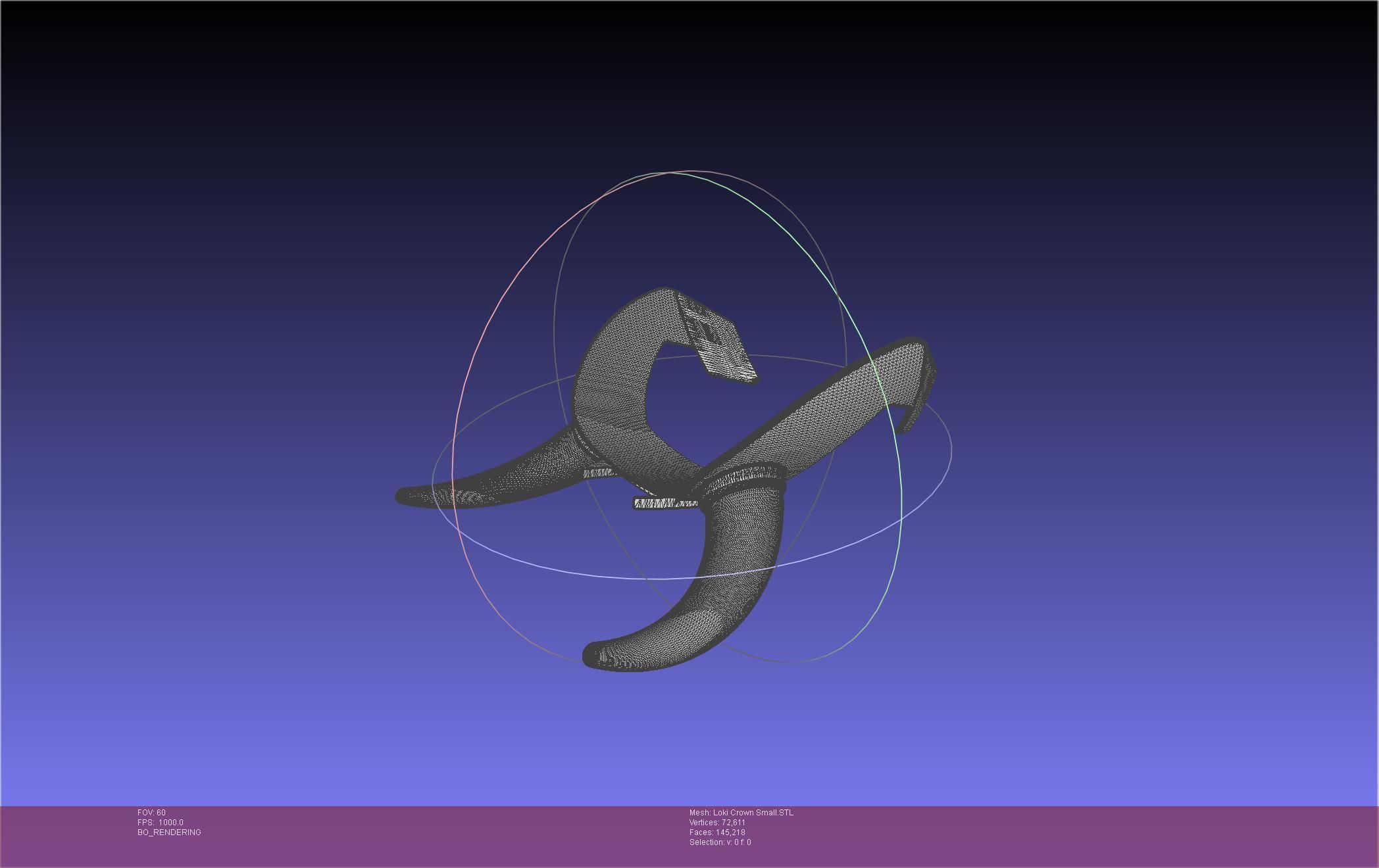Viewport: 1379px width, 868px height.
Task: Click the 'Selection: v: 0 f: 0' info
Action: tap(720, 842)
